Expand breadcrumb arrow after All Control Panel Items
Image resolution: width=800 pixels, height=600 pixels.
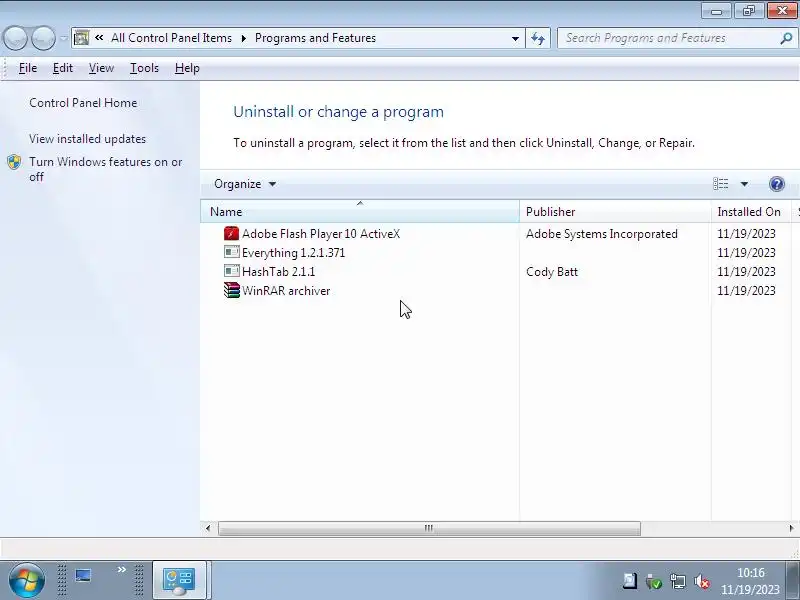point(244,38)
